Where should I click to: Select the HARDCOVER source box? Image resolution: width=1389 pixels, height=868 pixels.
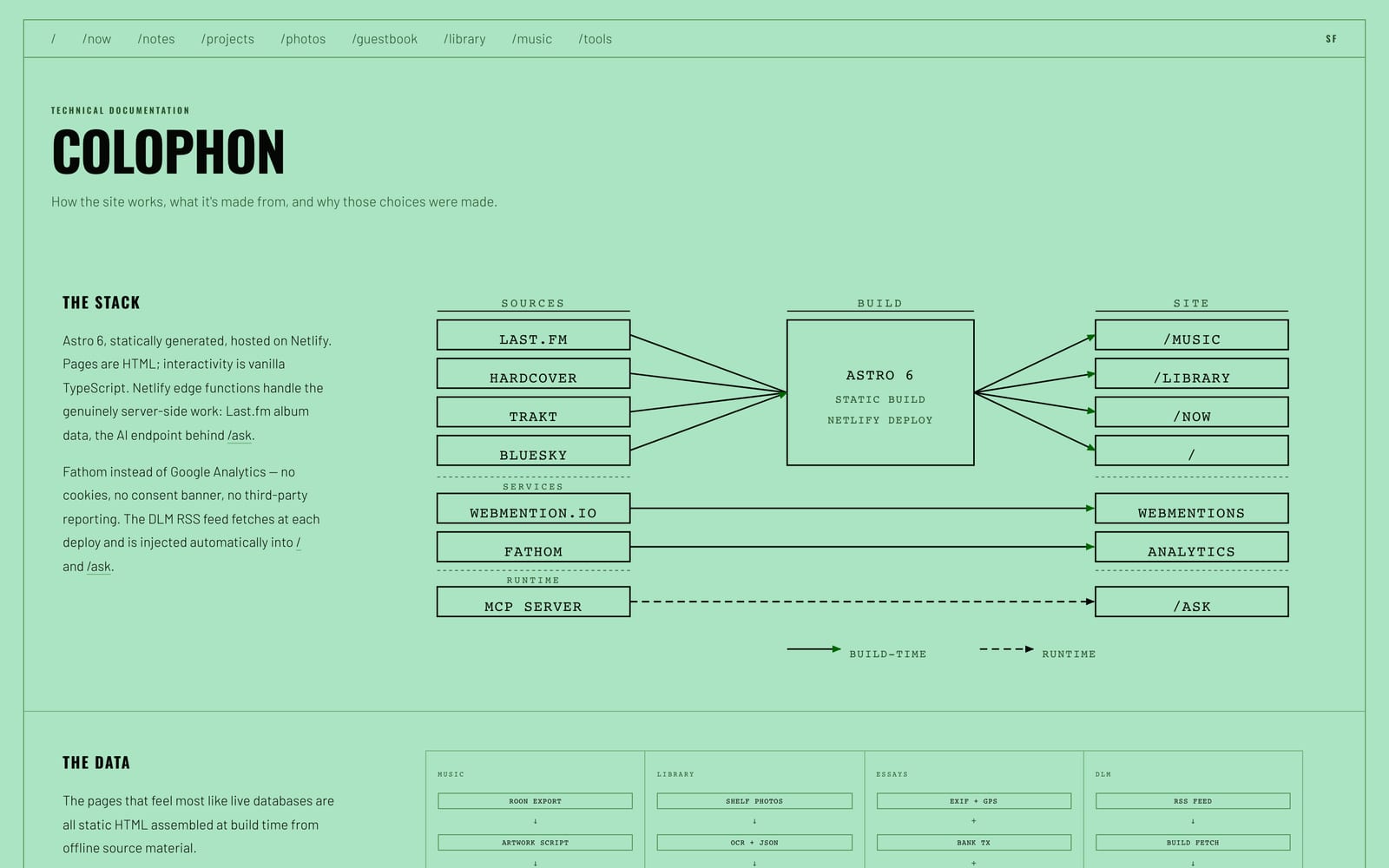pyautogui.click(x=533, y=373)
